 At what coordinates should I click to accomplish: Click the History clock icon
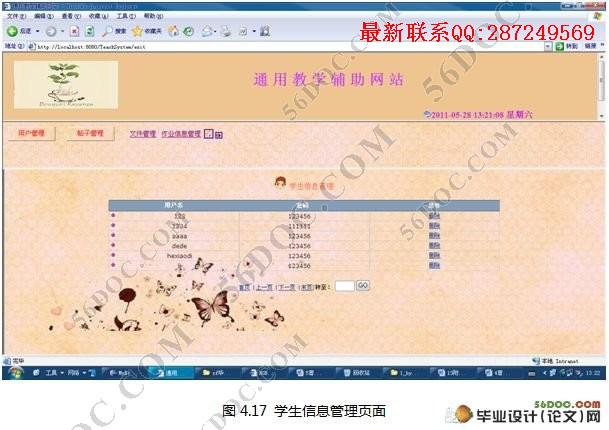click(x=188, y=31)
